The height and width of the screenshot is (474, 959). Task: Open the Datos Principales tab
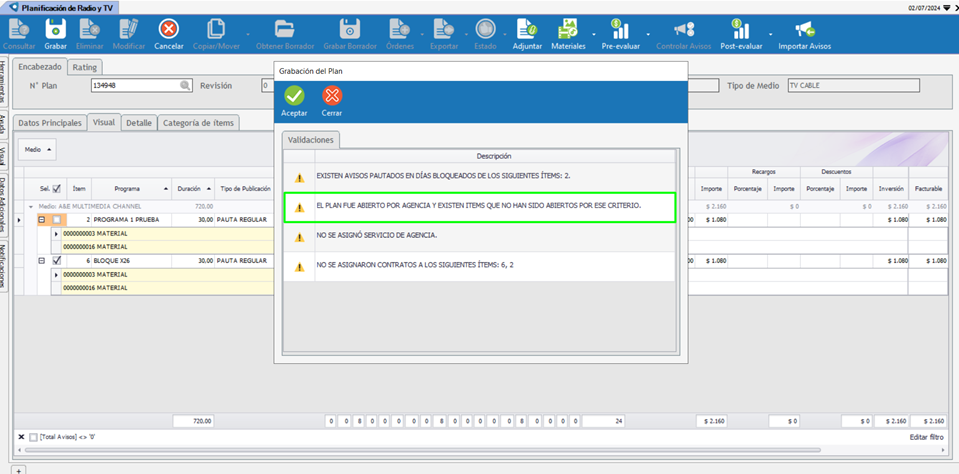pos(50,123)
